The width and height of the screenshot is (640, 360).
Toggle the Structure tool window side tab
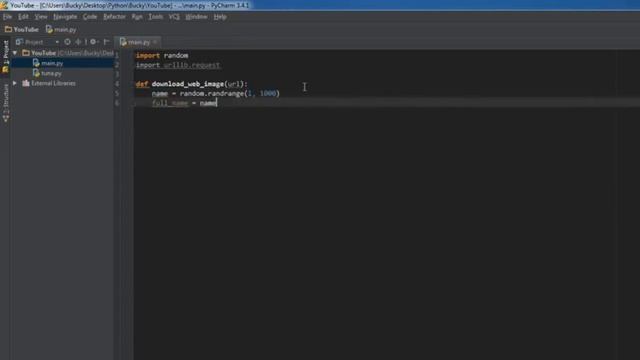coord(5,103)
